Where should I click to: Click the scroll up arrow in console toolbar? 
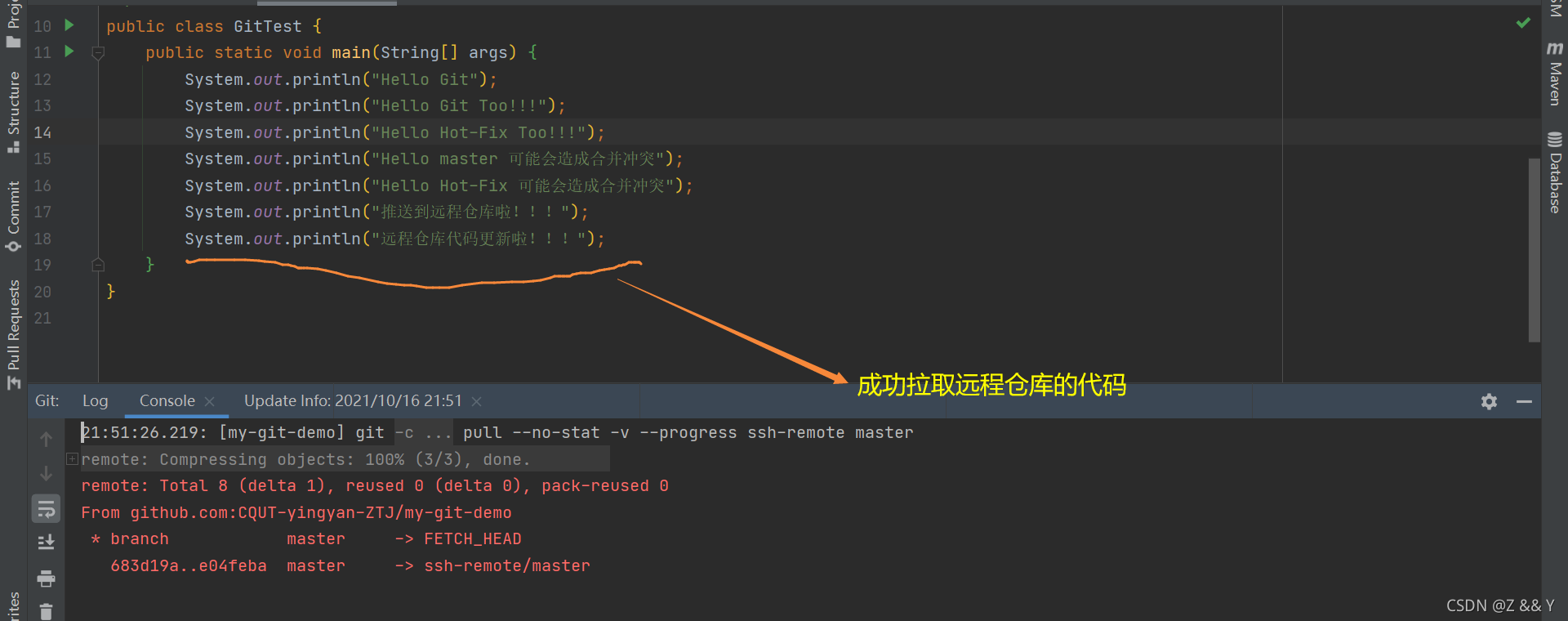[47, 439]
